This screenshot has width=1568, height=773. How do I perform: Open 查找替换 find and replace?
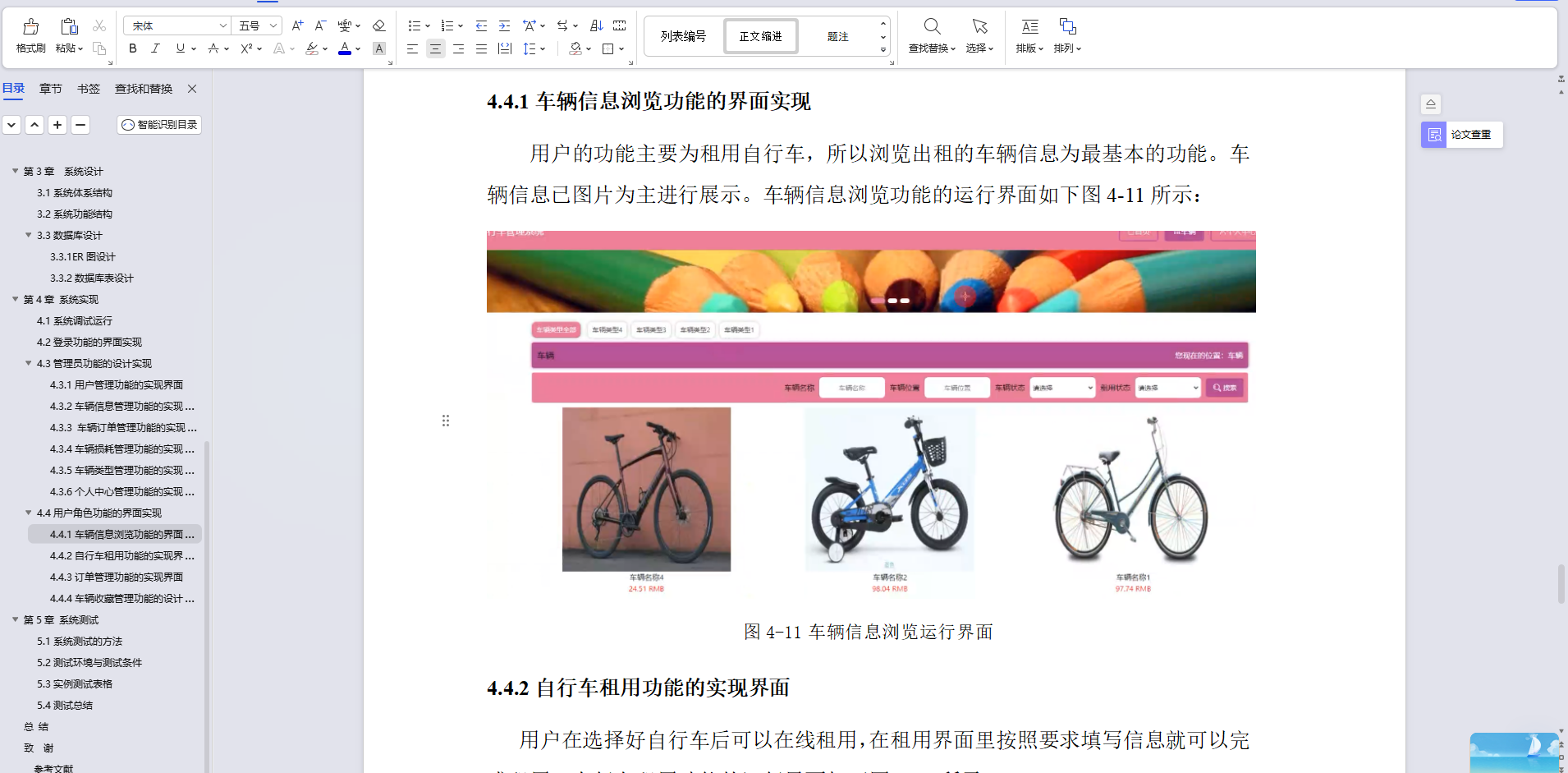pos(932,36)
